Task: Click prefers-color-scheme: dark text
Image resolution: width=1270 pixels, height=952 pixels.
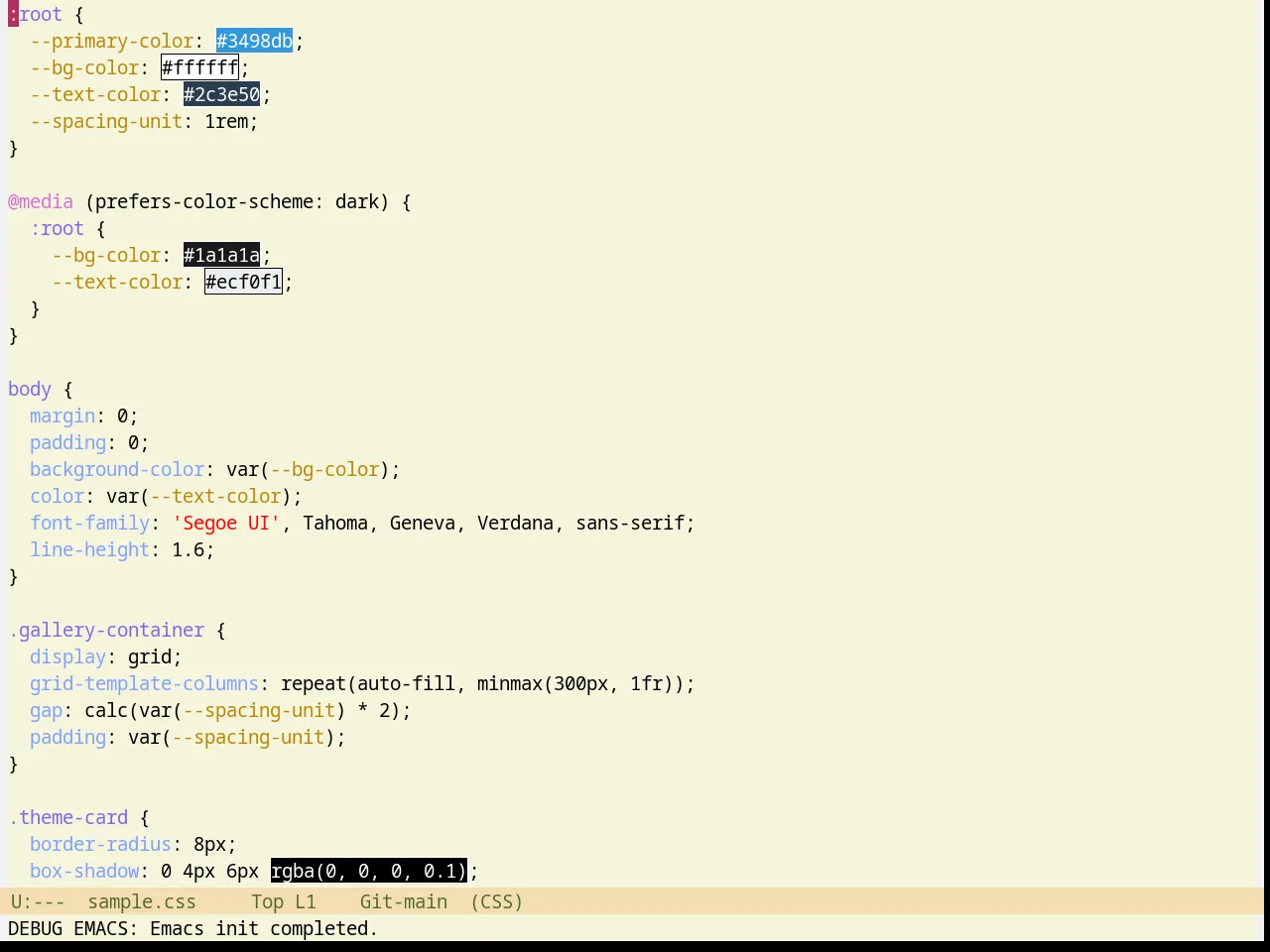Action: (237, 201)
